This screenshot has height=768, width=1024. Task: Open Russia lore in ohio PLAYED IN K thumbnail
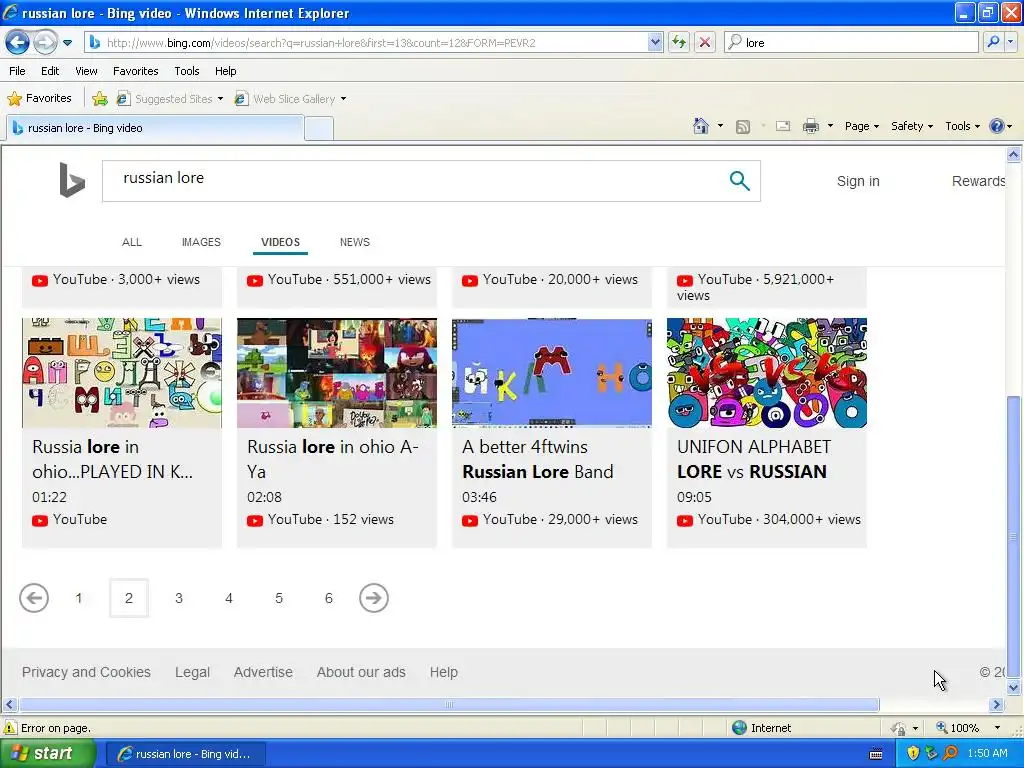point(121,373)
